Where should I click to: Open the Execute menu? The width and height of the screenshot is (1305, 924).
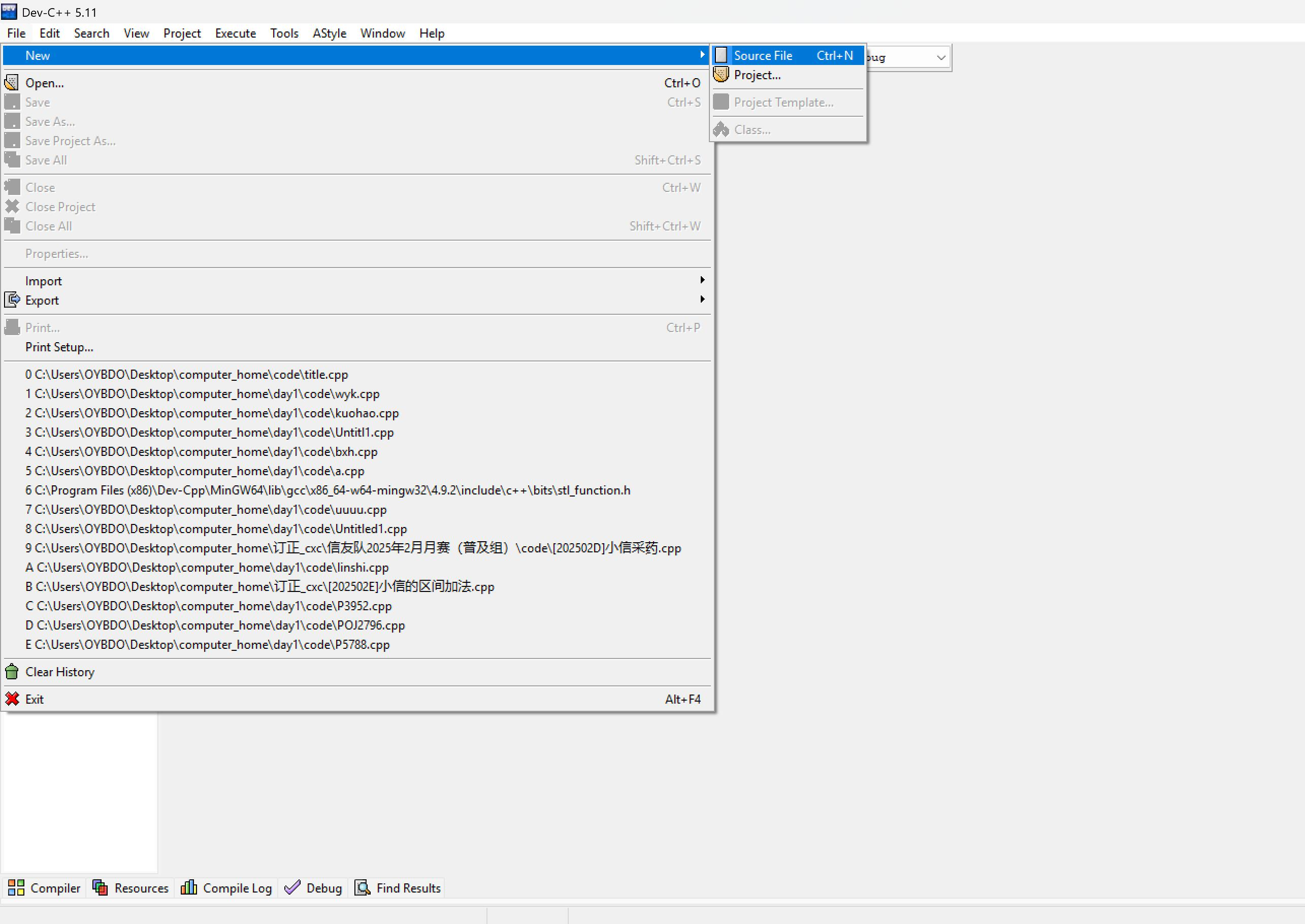coord(235,33)
